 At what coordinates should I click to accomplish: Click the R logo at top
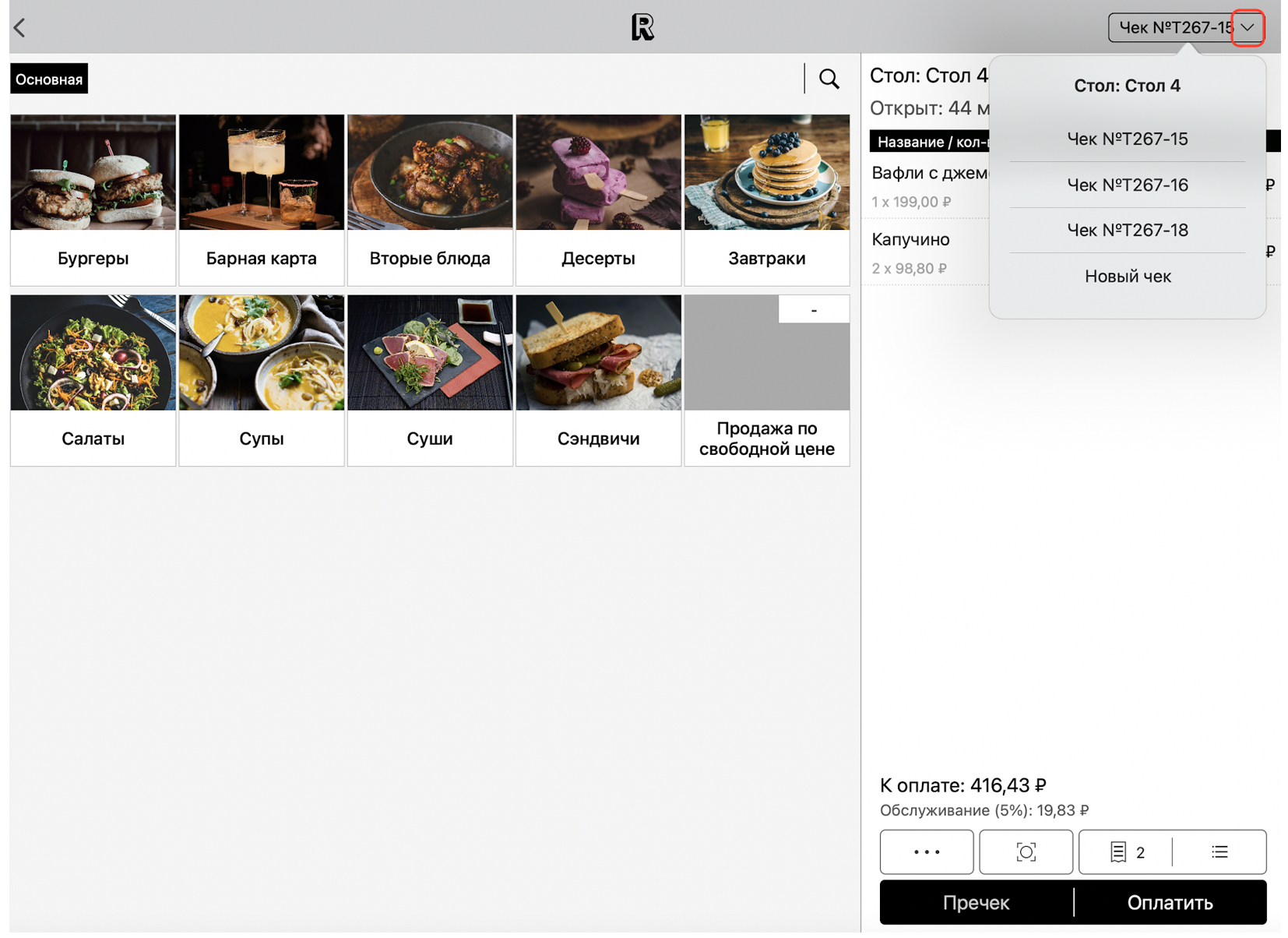[x=642, y=27]
